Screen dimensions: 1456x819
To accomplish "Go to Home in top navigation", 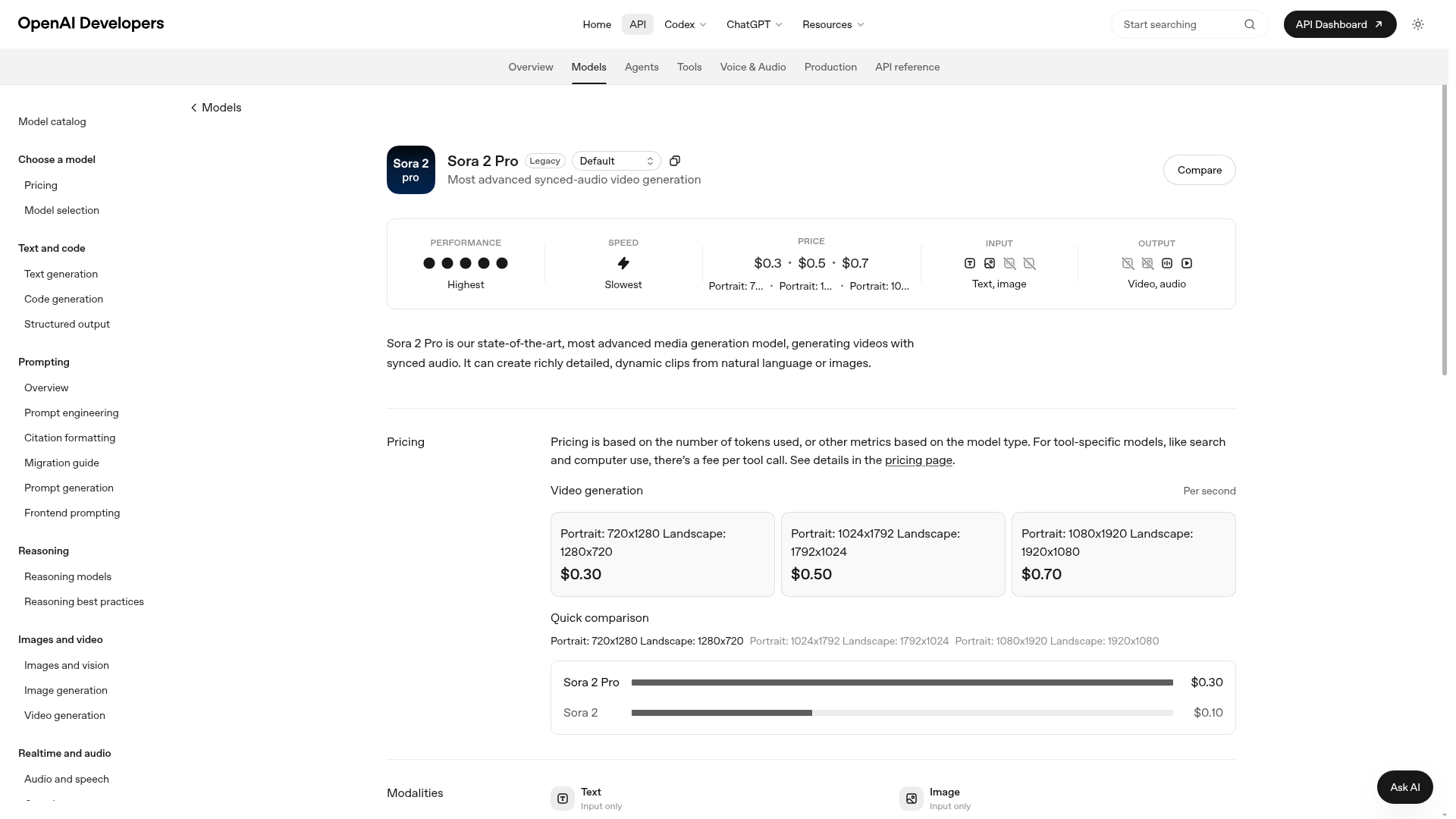I will 597,24.
